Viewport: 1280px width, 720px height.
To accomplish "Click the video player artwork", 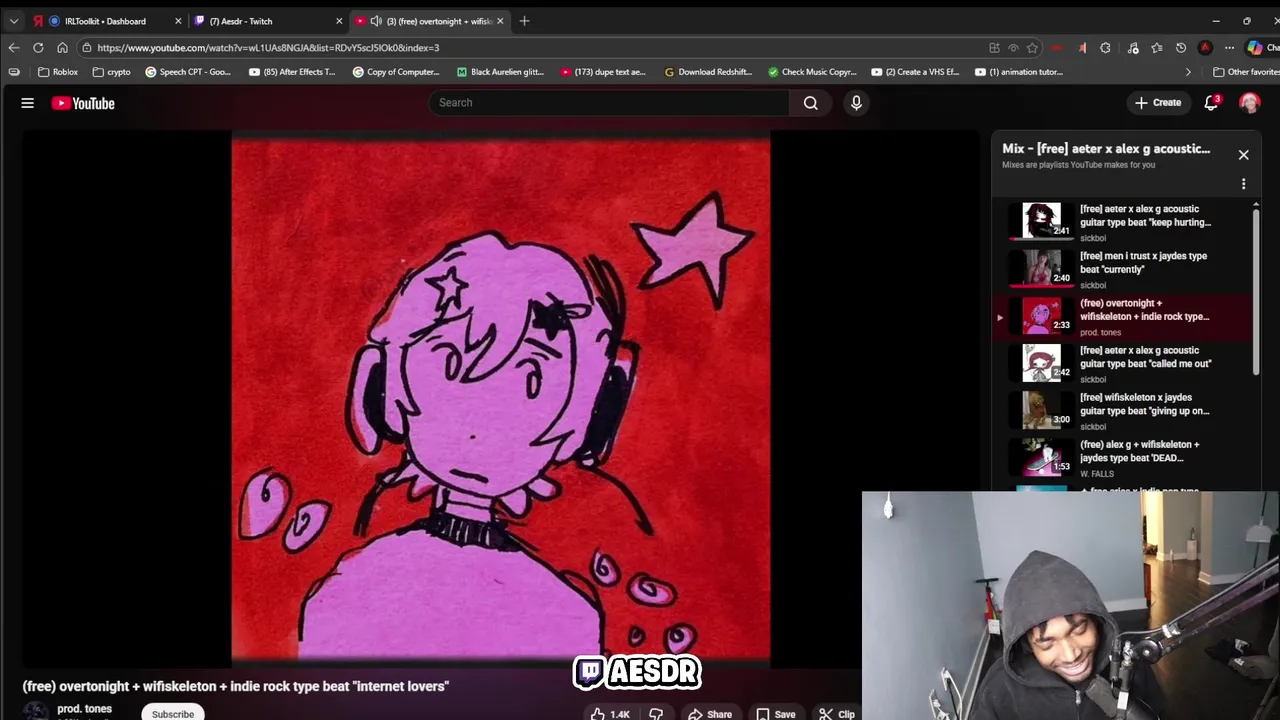I will tap(501, 398).
